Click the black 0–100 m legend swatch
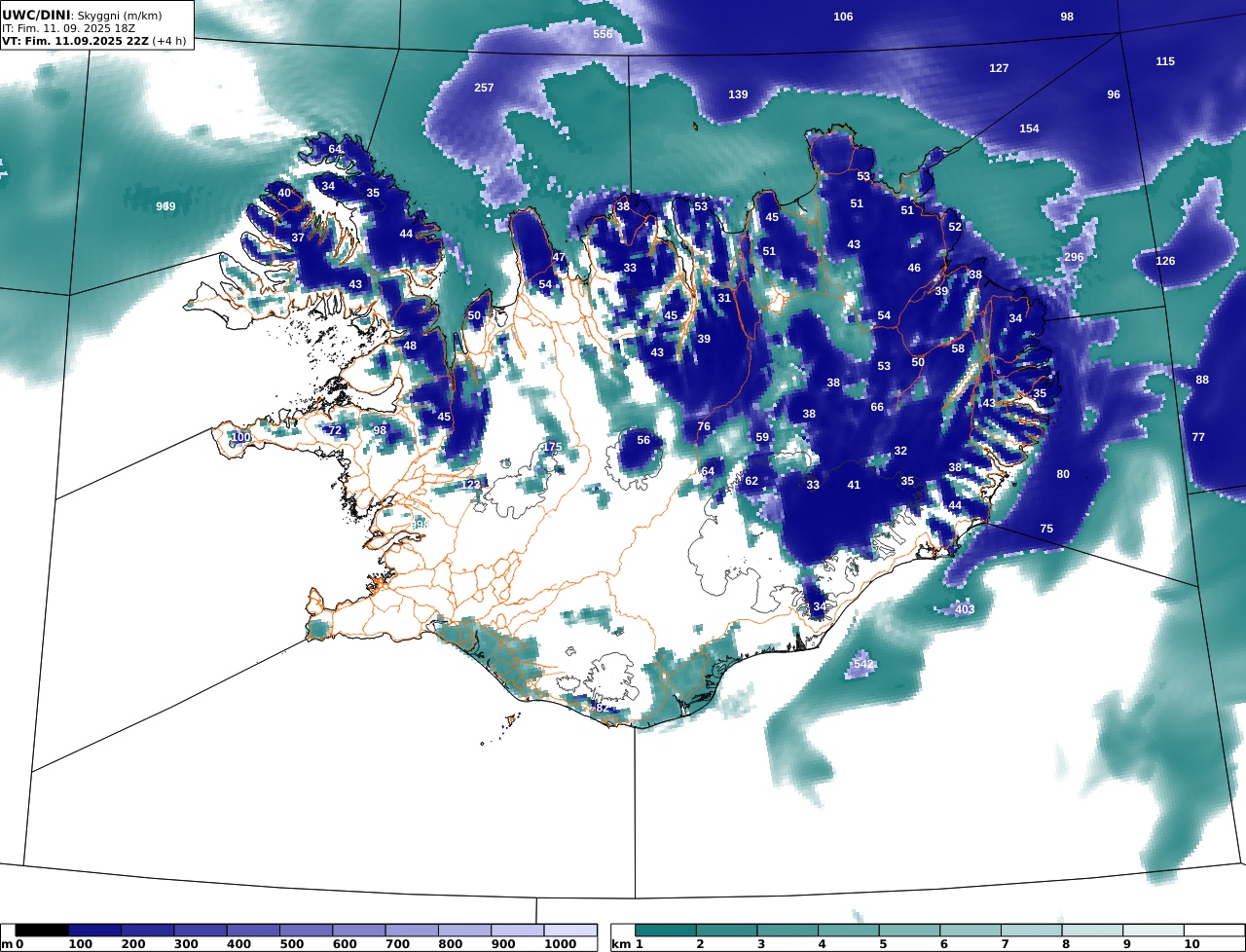 tap(42, 931)
